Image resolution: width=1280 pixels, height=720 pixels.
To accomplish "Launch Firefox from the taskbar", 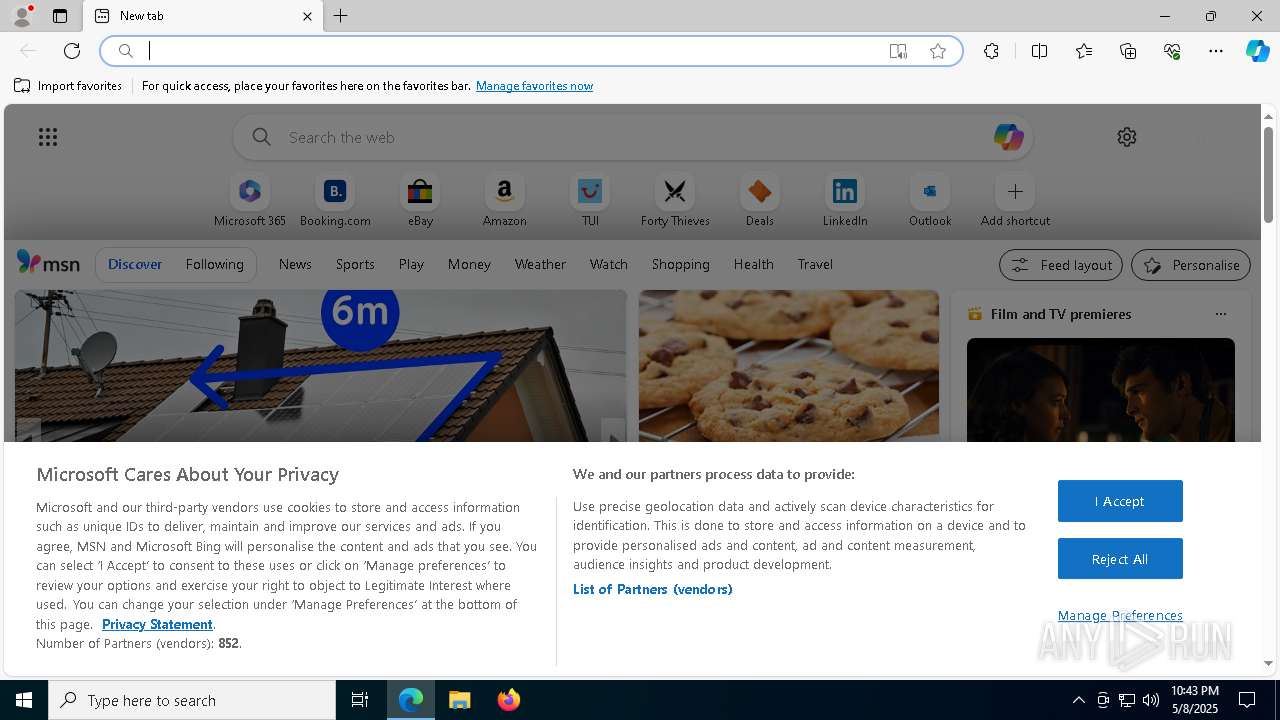I will [509, 700].
